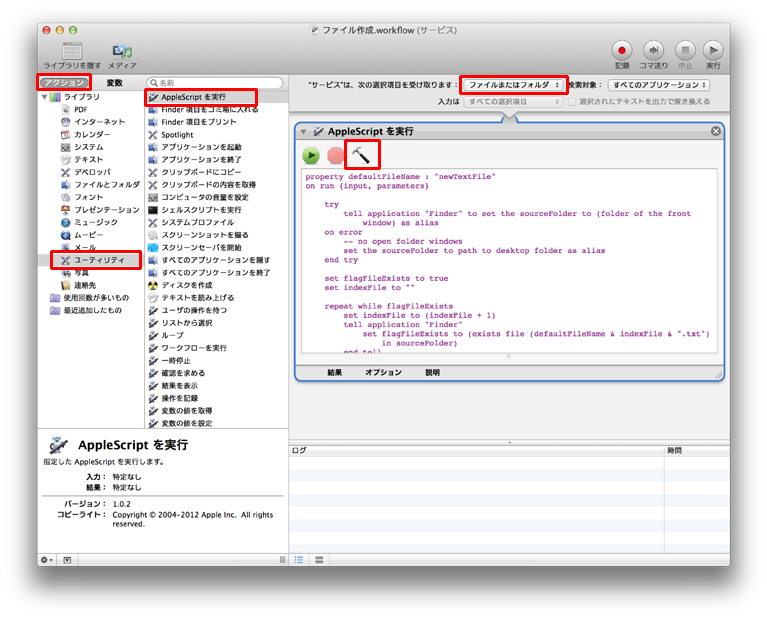Stop the script with red stop icon
The image size is (767, 618).
336,156
